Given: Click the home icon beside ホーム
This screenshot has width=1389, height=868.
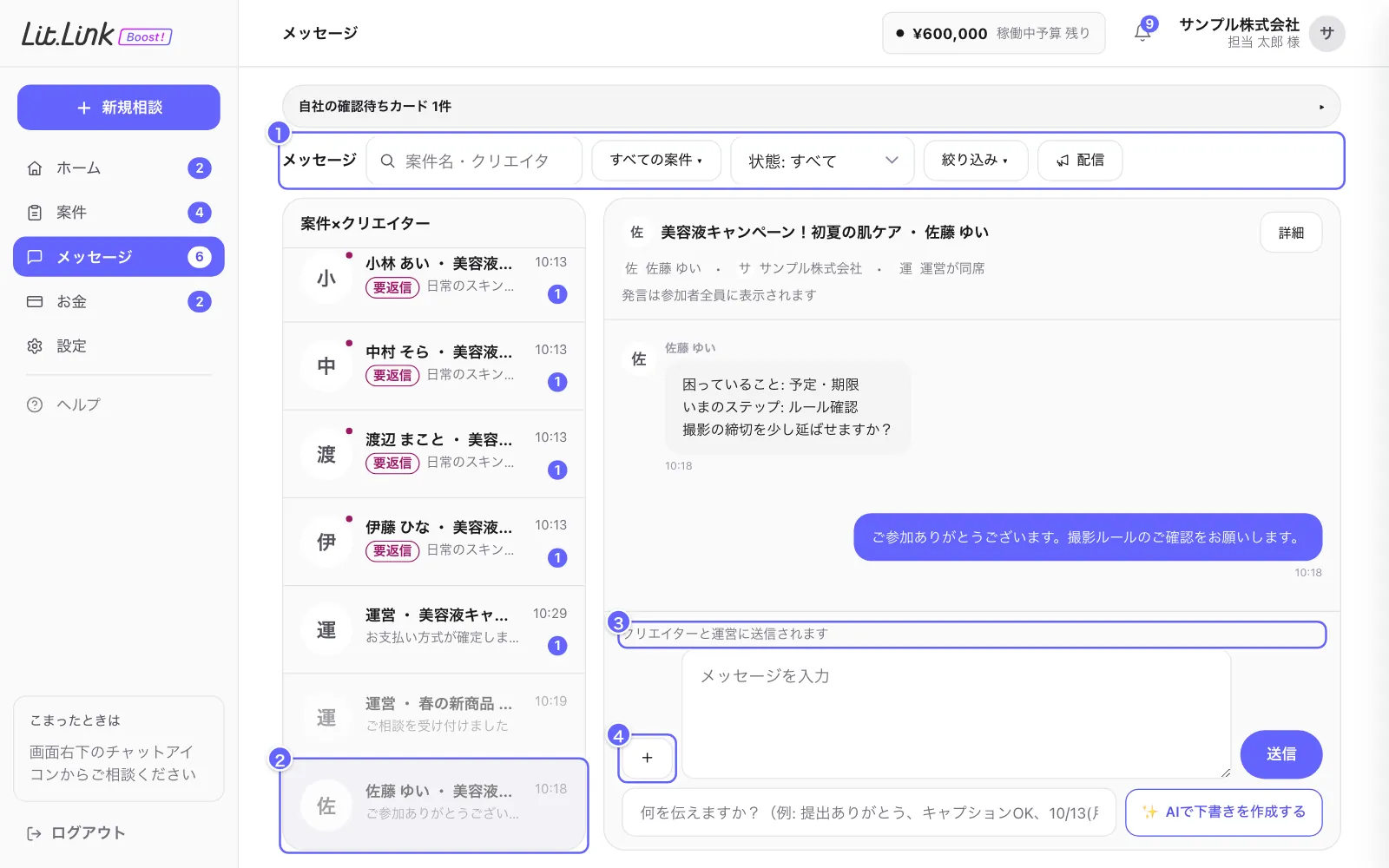Looking at the screenshot, I should (35, 168).
